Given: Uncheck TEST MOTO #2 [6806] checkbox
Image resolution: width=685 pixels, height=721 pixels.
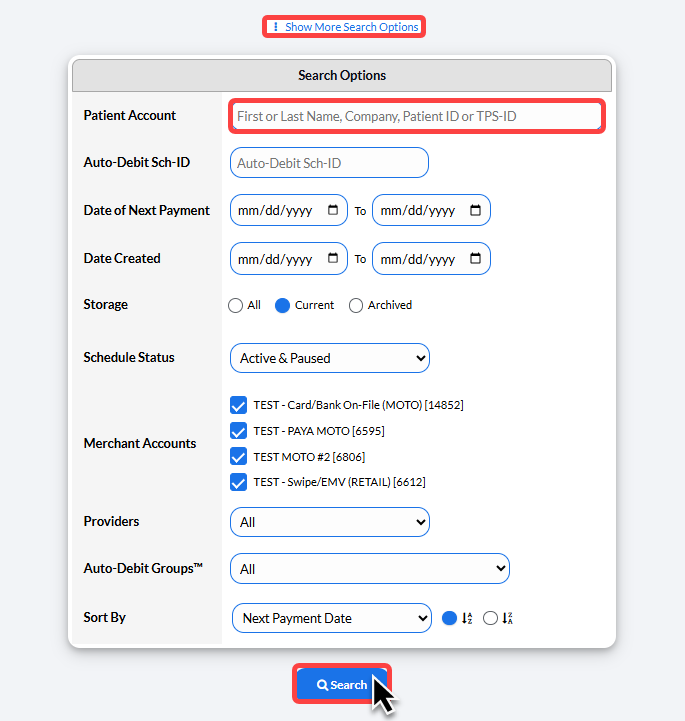Looking at the screenshot, I should 239,457.
